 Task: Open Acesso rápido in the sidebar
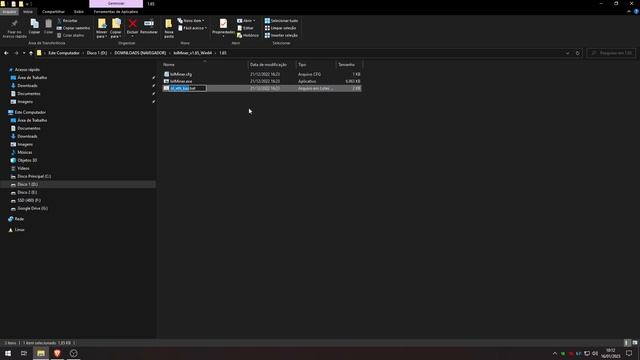pos(27,70)
